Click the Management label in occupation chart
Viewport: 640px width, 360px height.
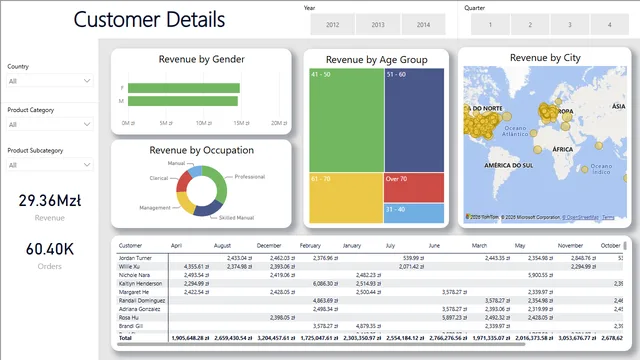click(155, 208)
